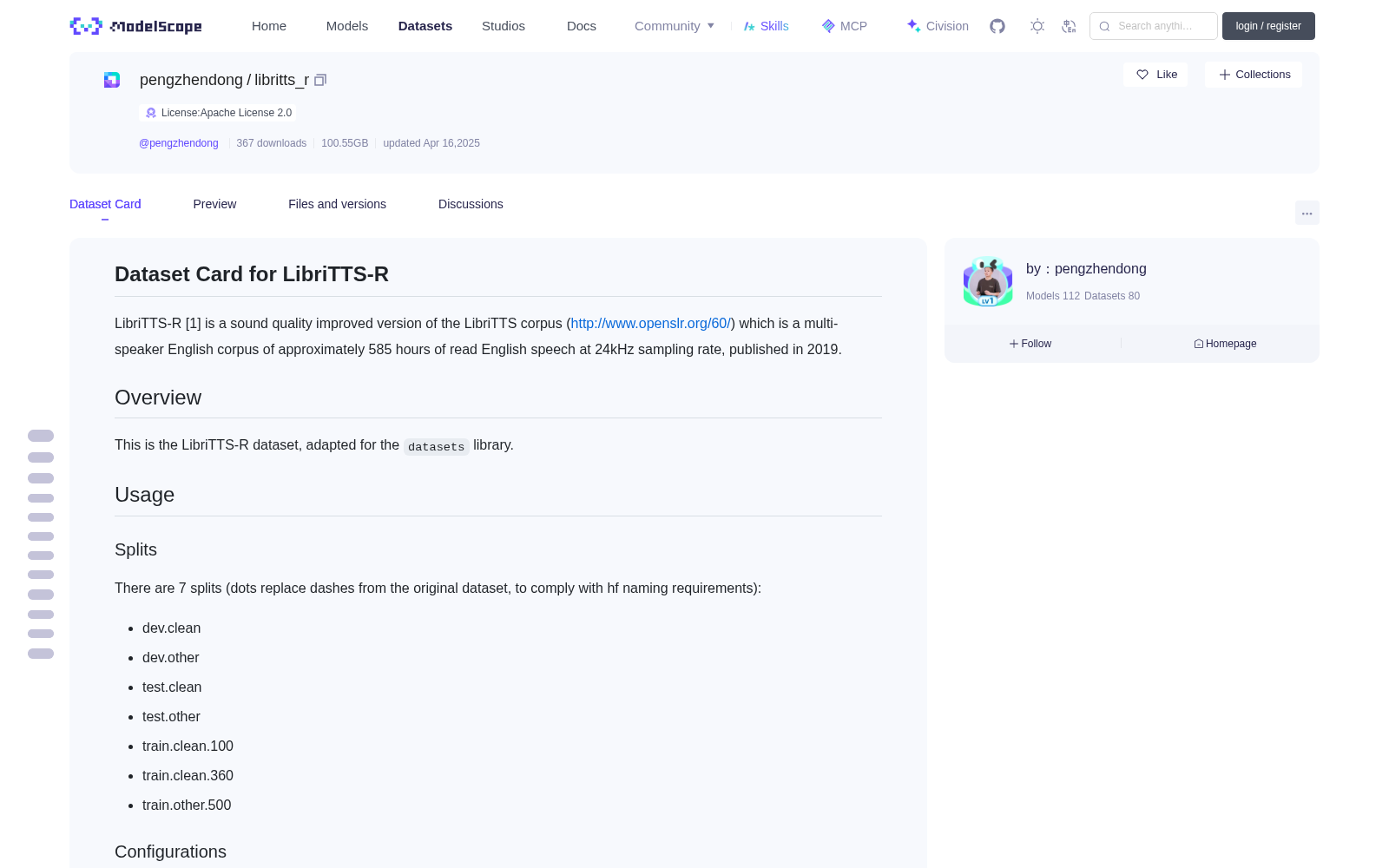
Task: Open the Models section
Action: click(x=347, y=26)
